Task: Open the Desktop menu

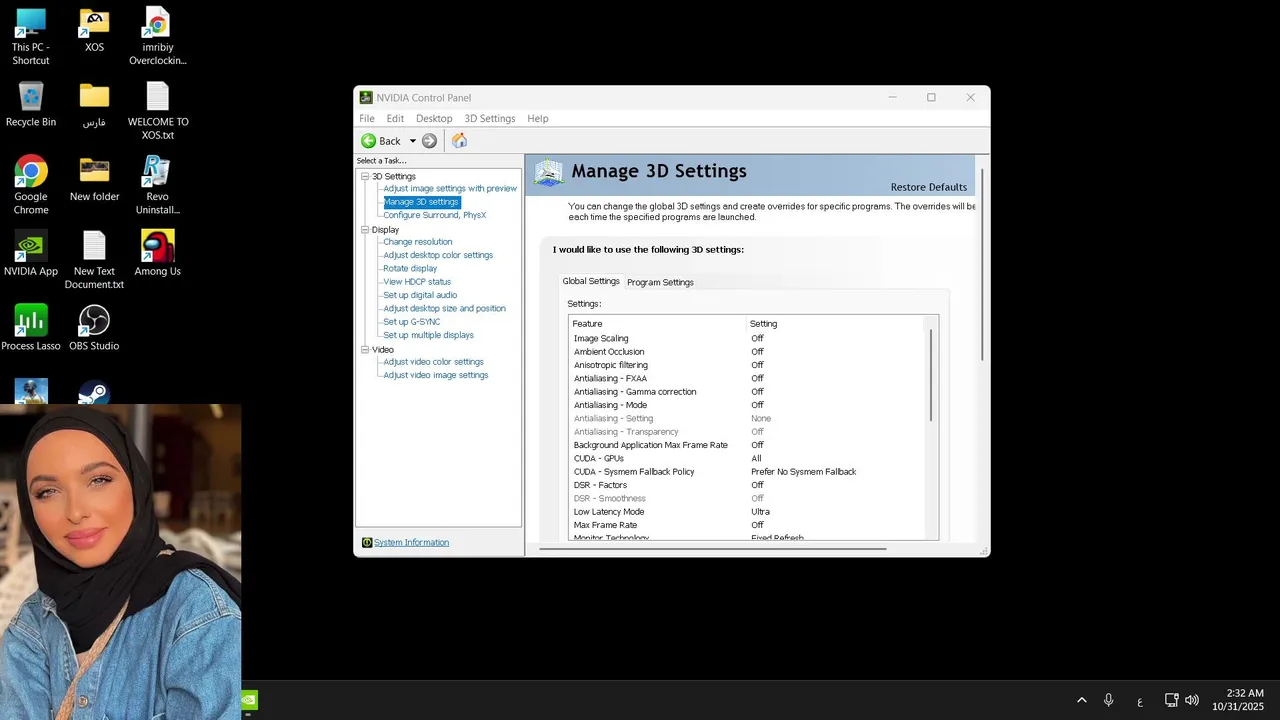Action: click(x=434, y=118)
